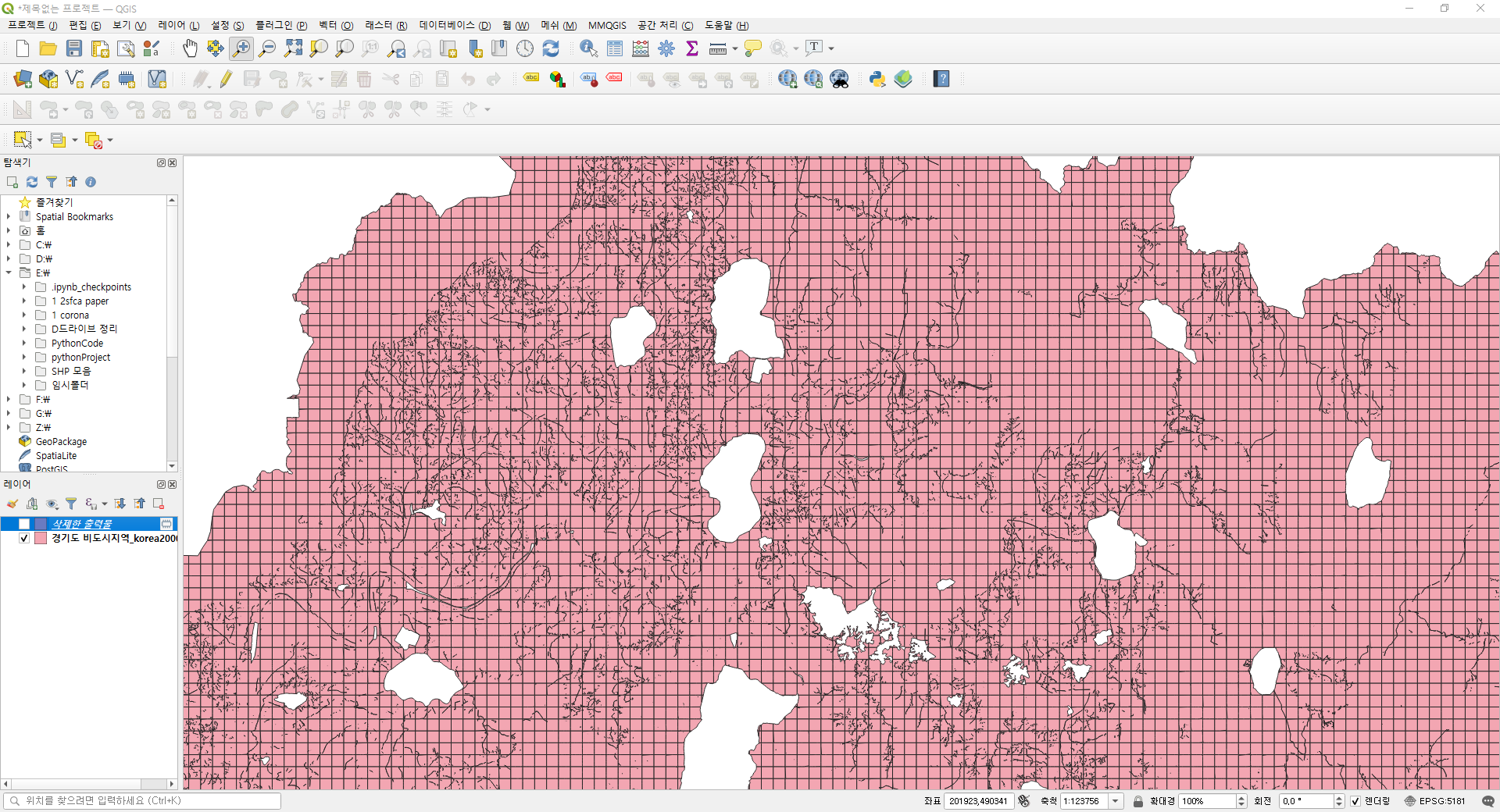Select the Identify Features tool
The height and width of the screenshot is (812, 1500).
click(x=589, y=48)
